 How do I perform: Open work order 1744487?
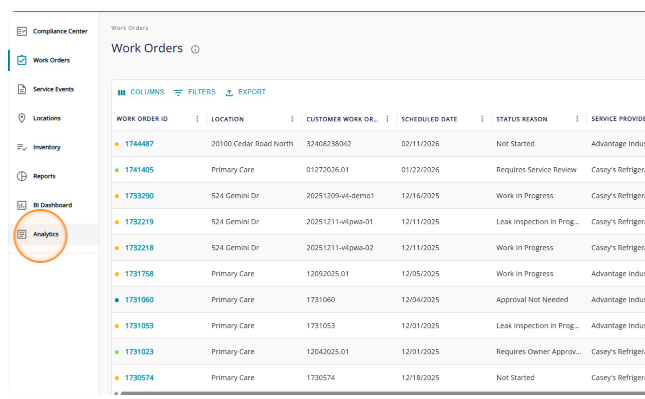pyautogui.click(x=139, y=144)
